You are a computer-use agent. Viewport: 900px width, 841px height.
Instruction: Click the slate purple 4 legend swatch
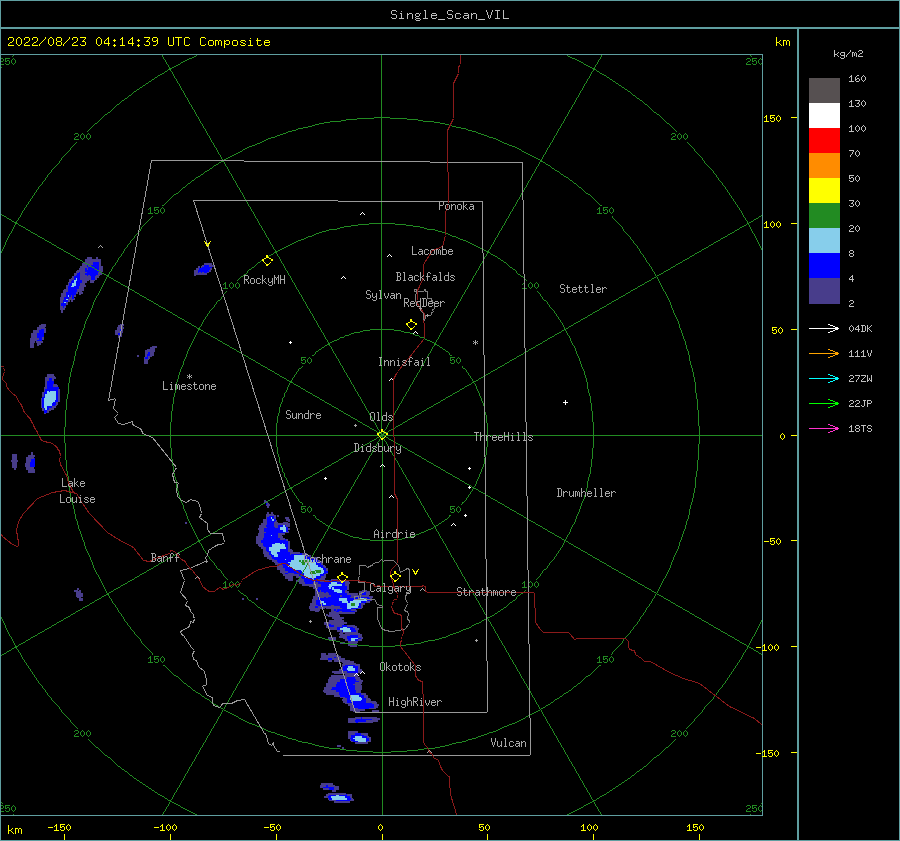pos(824,290)
